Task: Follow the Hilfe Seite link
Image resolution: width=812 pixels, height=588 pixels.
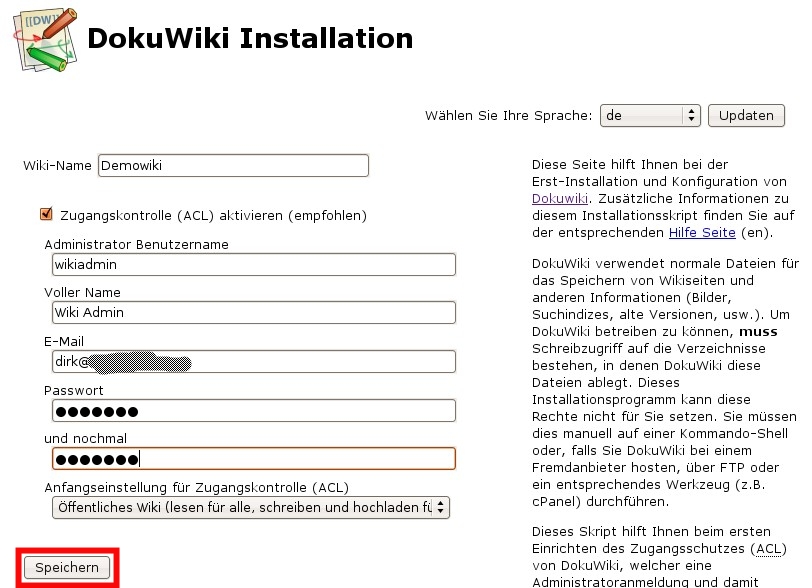Action: click(x=702, y=233)
